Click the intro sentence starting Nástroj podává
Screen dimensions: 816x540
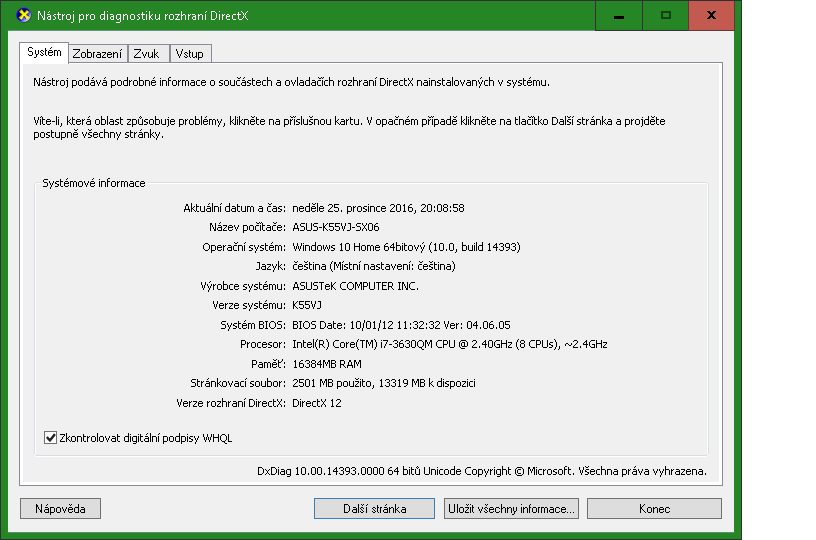[291, 82]
